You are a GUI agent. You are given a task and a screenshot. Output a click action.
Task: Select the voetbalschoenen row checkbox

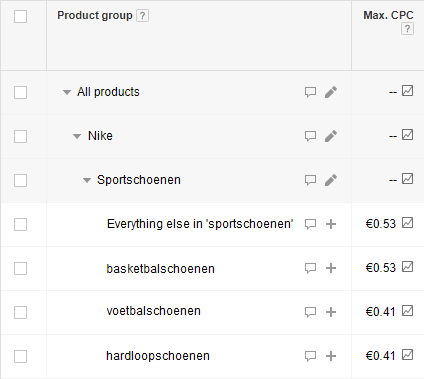(x=20, y=312)
